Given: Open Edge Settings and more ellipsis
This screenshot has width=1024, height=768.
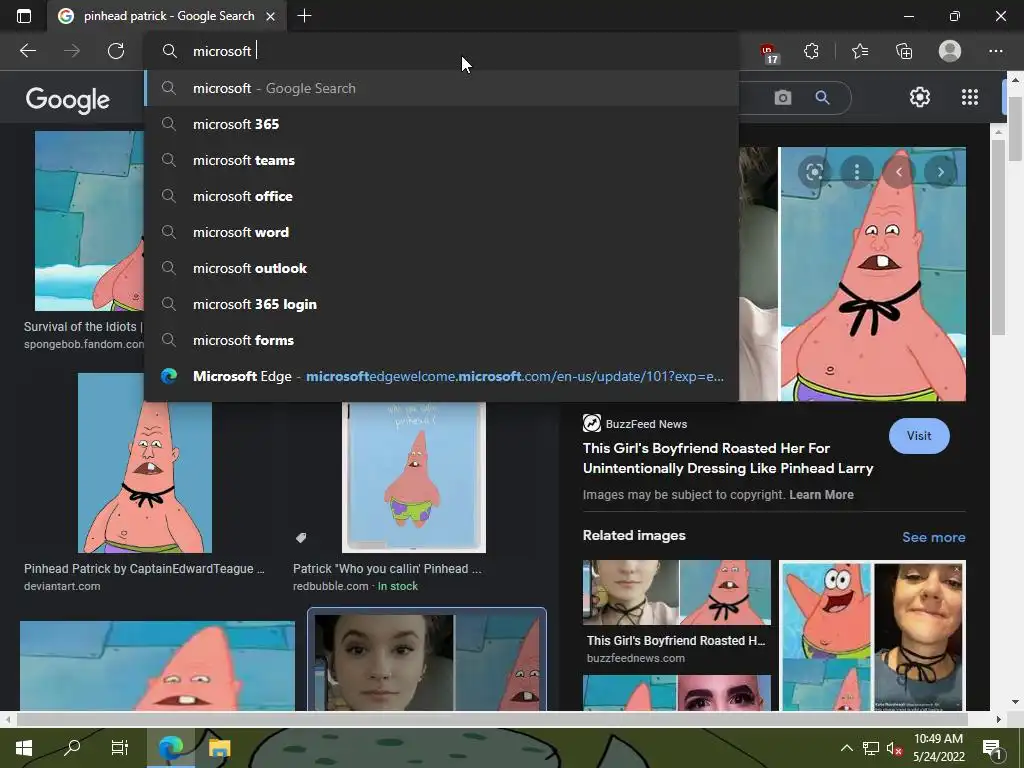Looking at the screenshot, I should pyautogui.click(x=995, y=51).
